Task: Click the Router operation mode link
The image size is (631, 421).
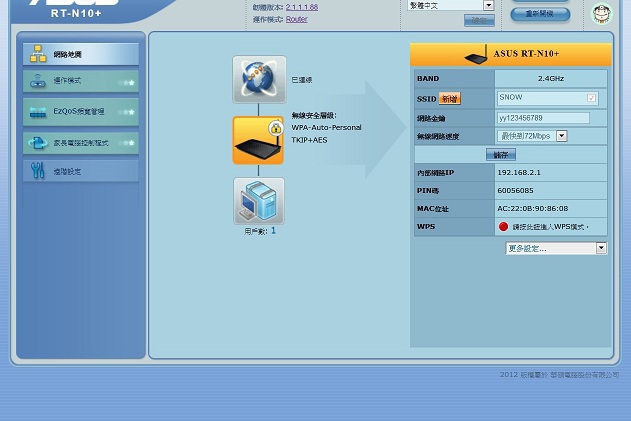Action: coord(297,19)
